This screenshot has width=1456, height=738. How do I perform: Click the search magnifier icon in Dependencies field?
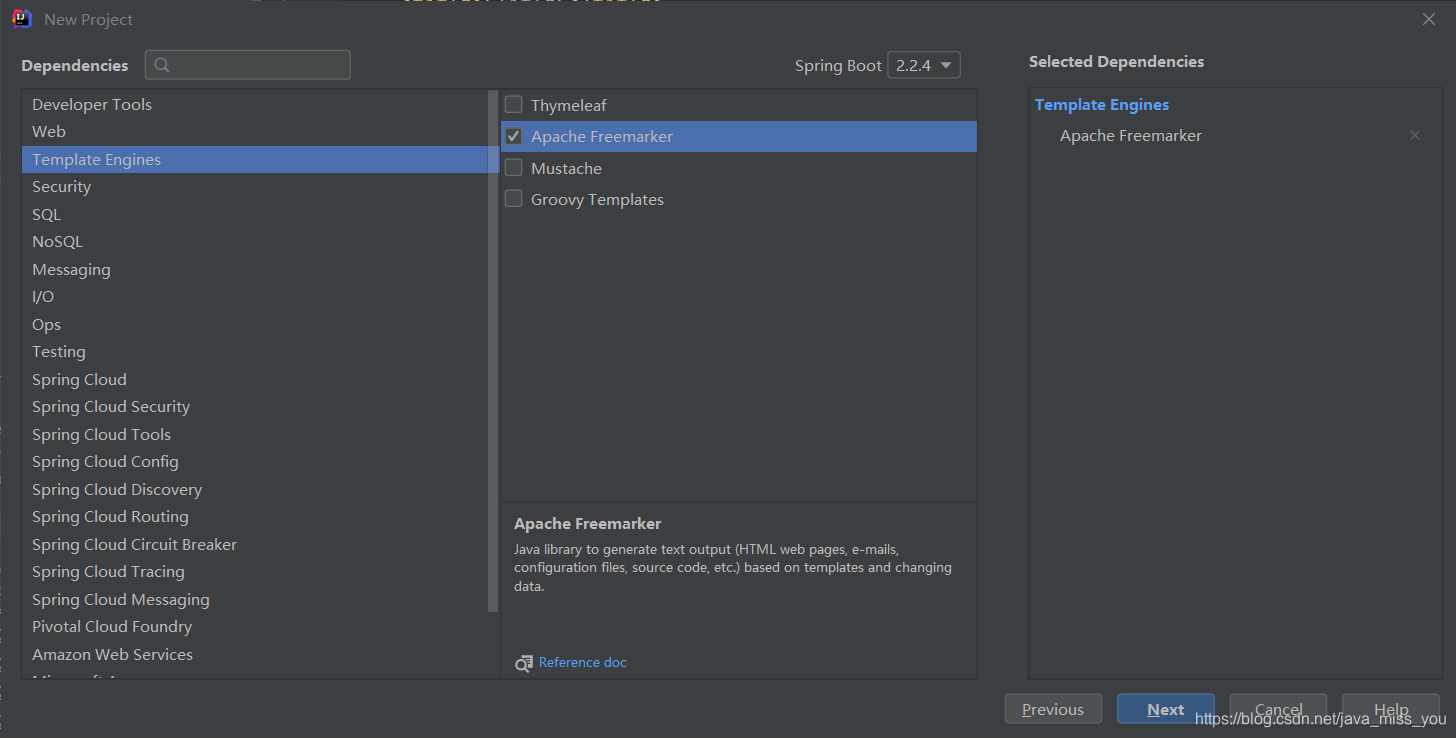click(x=162, y=65)
